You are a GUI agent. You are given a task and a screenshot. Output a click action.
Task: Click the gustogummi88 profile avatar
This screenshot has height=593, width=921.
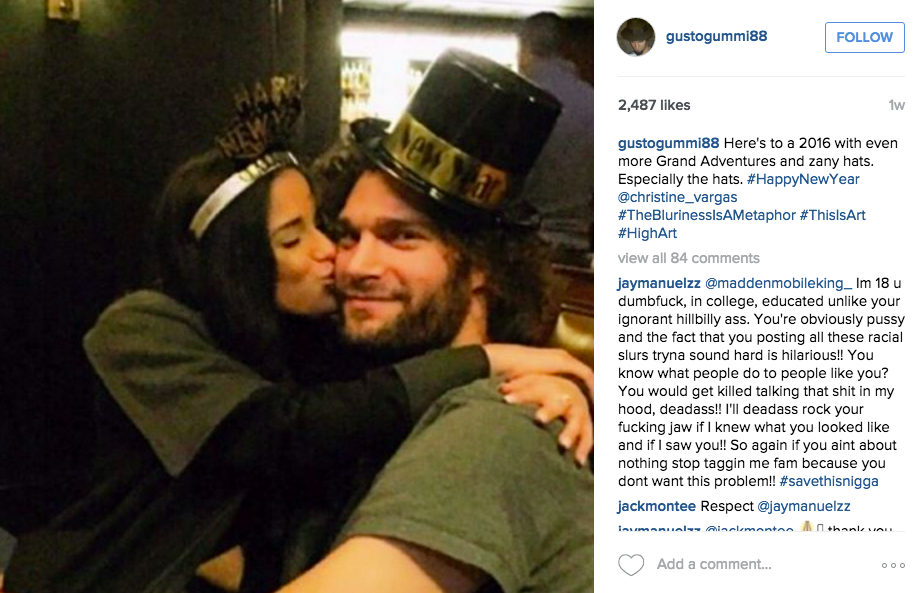[x=636, y=37]
